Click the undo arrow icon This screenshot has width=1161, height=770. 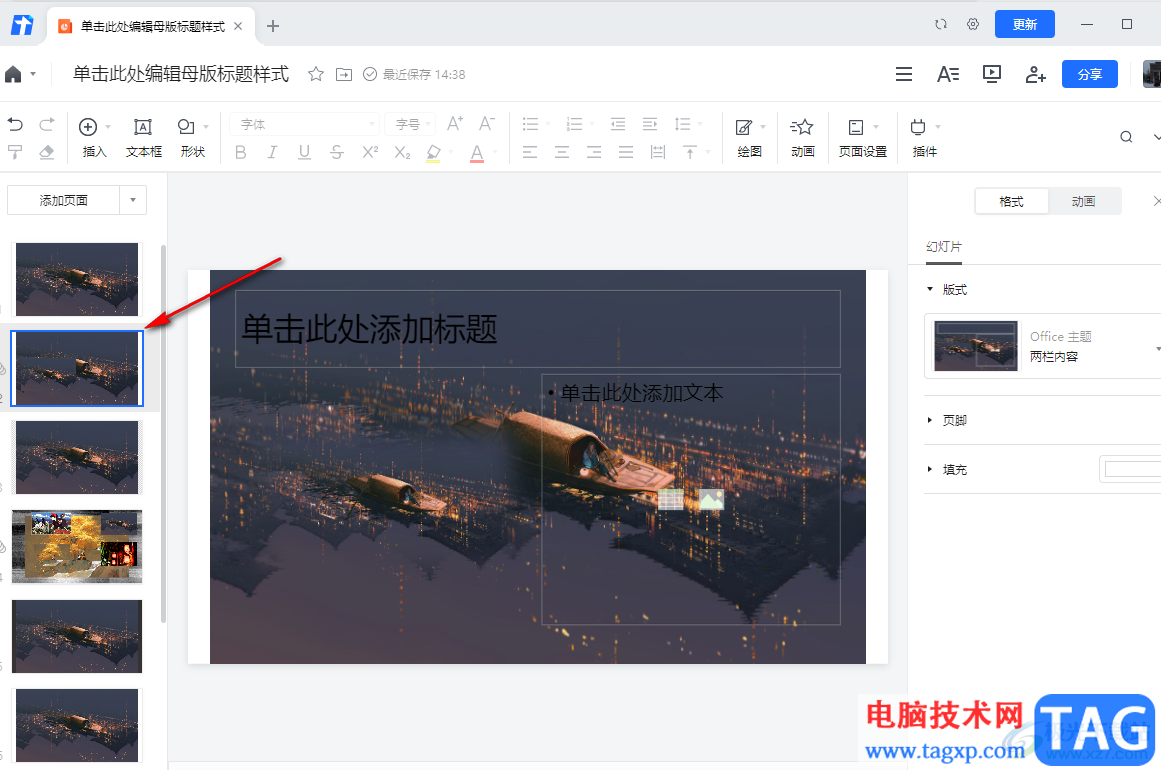click(15, 124)
